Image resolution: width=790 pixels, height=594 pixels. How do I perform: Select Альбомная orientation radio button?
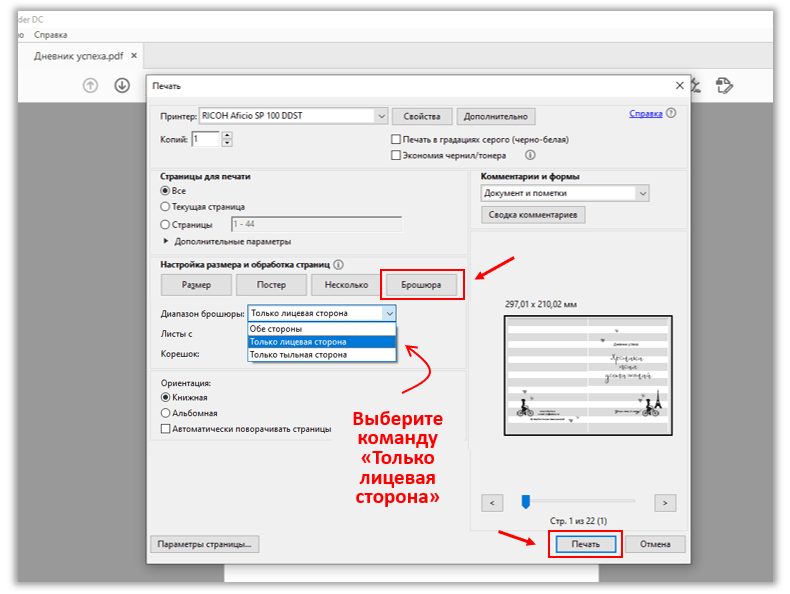pos(165,413)
